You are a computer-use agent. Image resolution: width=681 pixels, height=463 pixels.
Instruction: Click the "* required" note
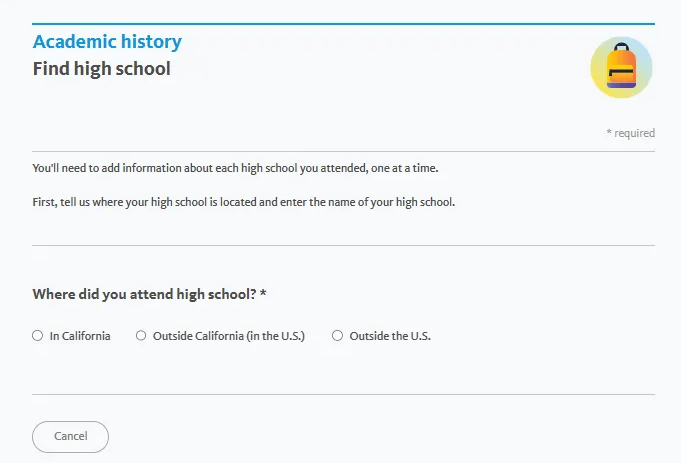point(630,133)
